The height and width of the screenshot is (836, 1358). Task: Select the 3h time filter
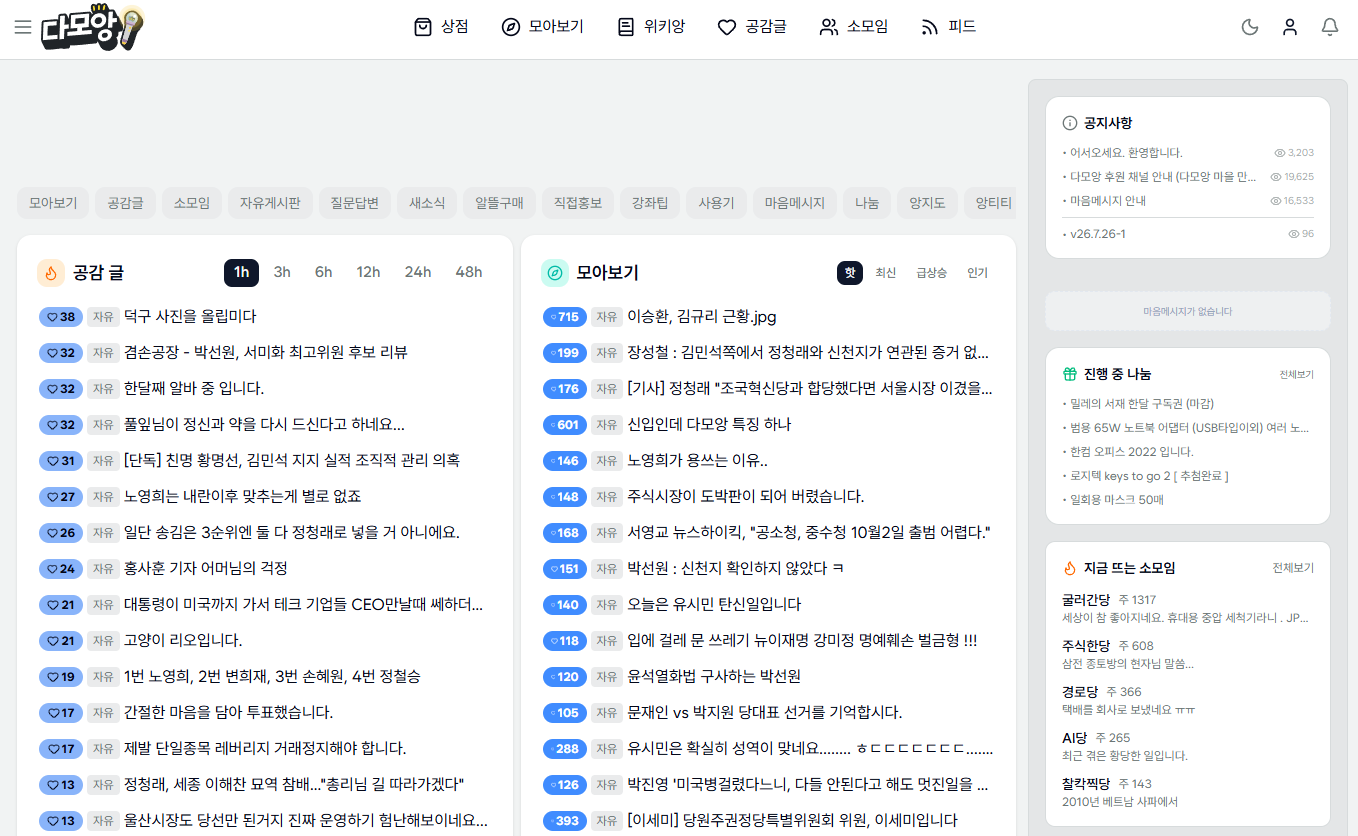[x=282, y=272]
